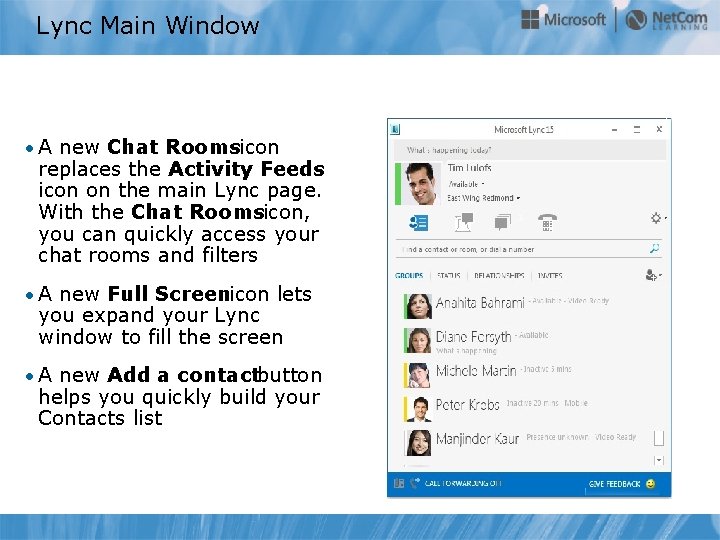This screenshot has height=540, width=720.
Task: Open the Available status dropdown
Action: [466, 184]
